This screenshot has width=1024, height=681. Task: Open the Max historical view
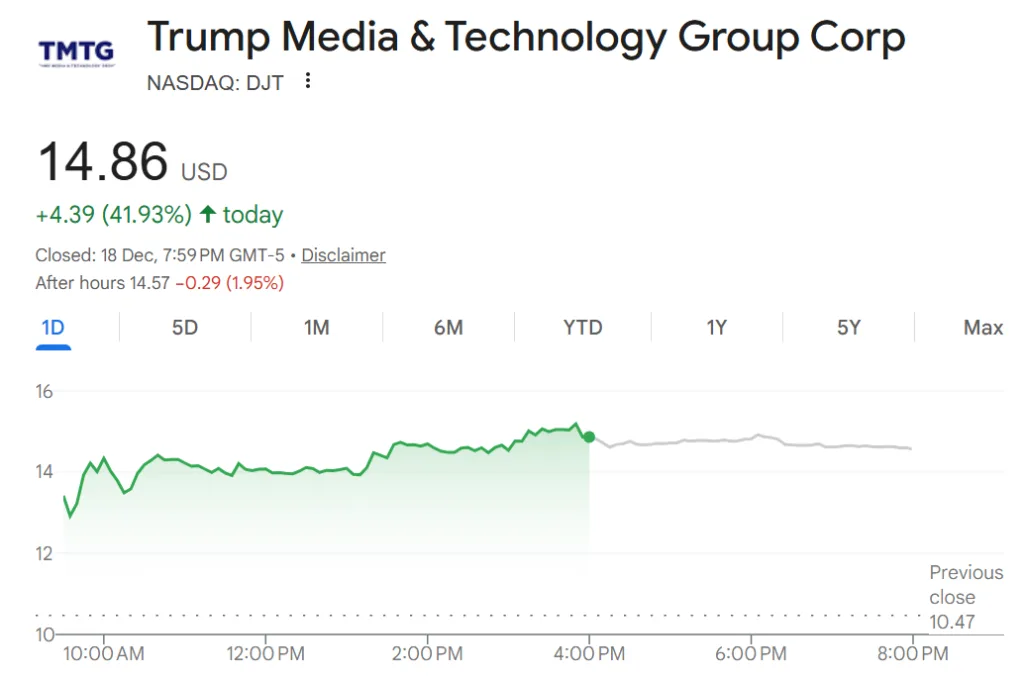click(x=982, y=328)
